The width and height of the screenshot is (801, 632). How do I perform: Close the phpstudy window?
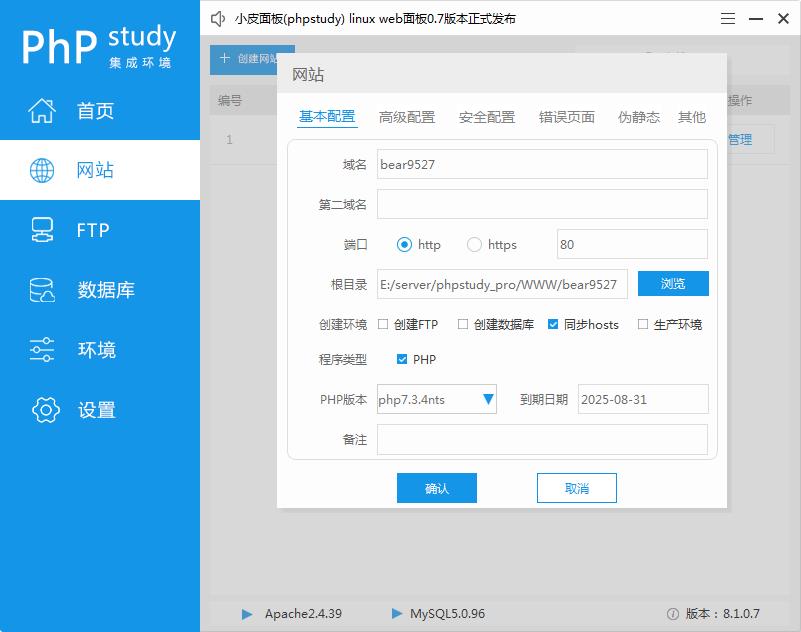[x=783, y=19]
